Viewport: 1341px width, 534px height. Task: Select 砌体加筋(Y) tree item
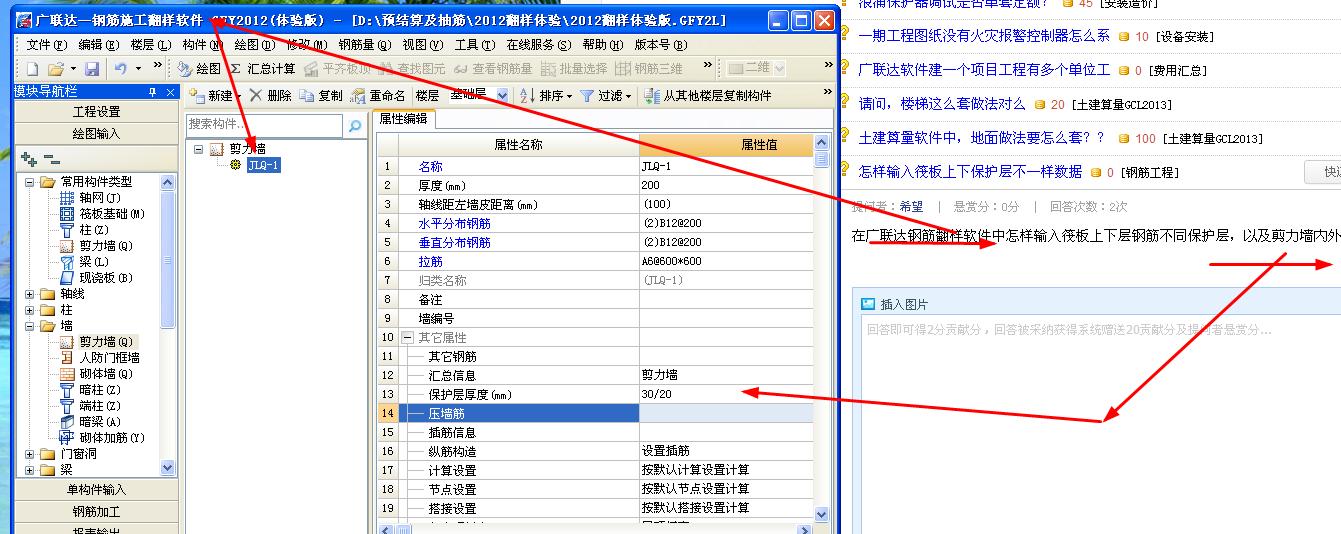[x=102, y=438]
